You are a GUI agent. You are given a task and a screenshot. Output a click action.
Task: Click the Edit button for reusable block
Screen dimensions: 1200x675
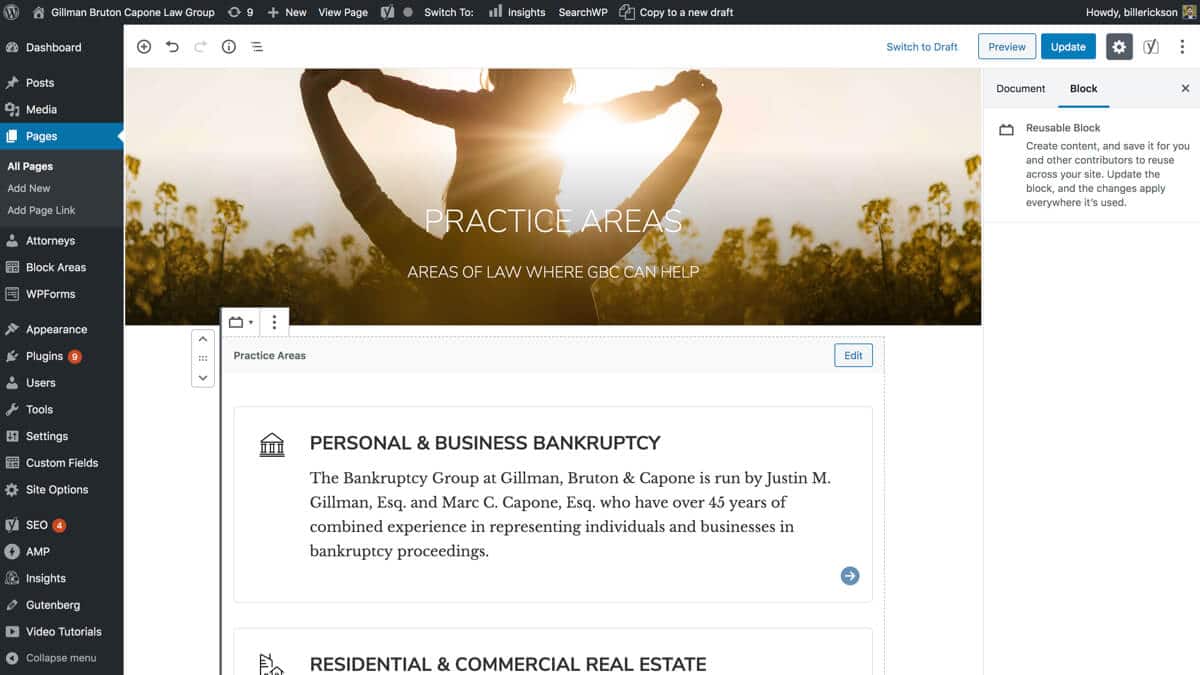click(x=853, y=355)
